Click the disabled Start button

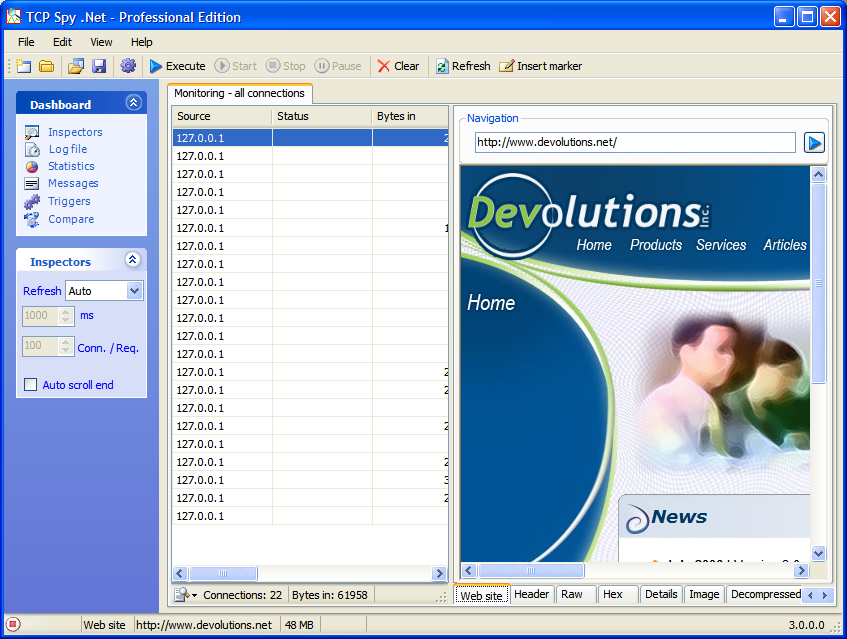[236, 66]
